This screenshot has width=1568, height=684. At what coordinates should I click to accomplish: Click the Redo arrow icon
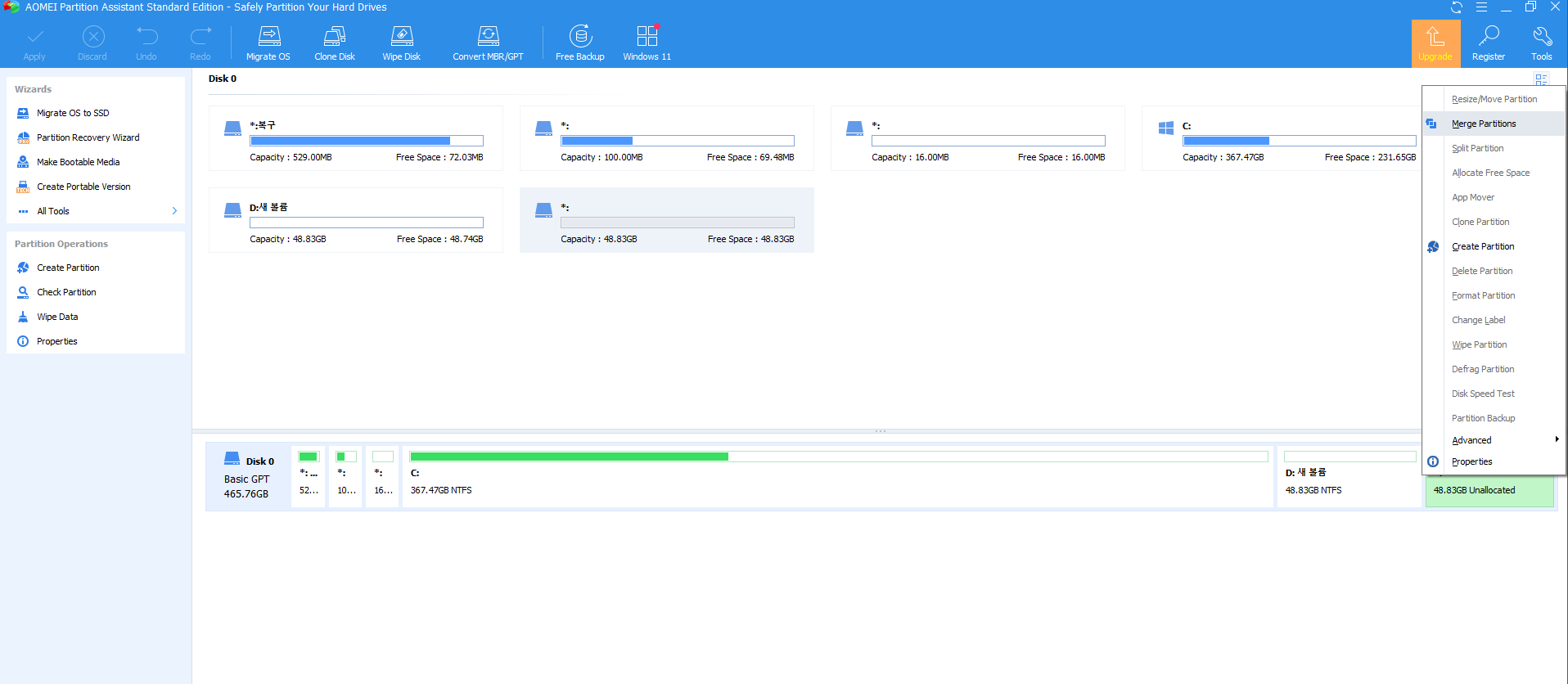[201, 36]
